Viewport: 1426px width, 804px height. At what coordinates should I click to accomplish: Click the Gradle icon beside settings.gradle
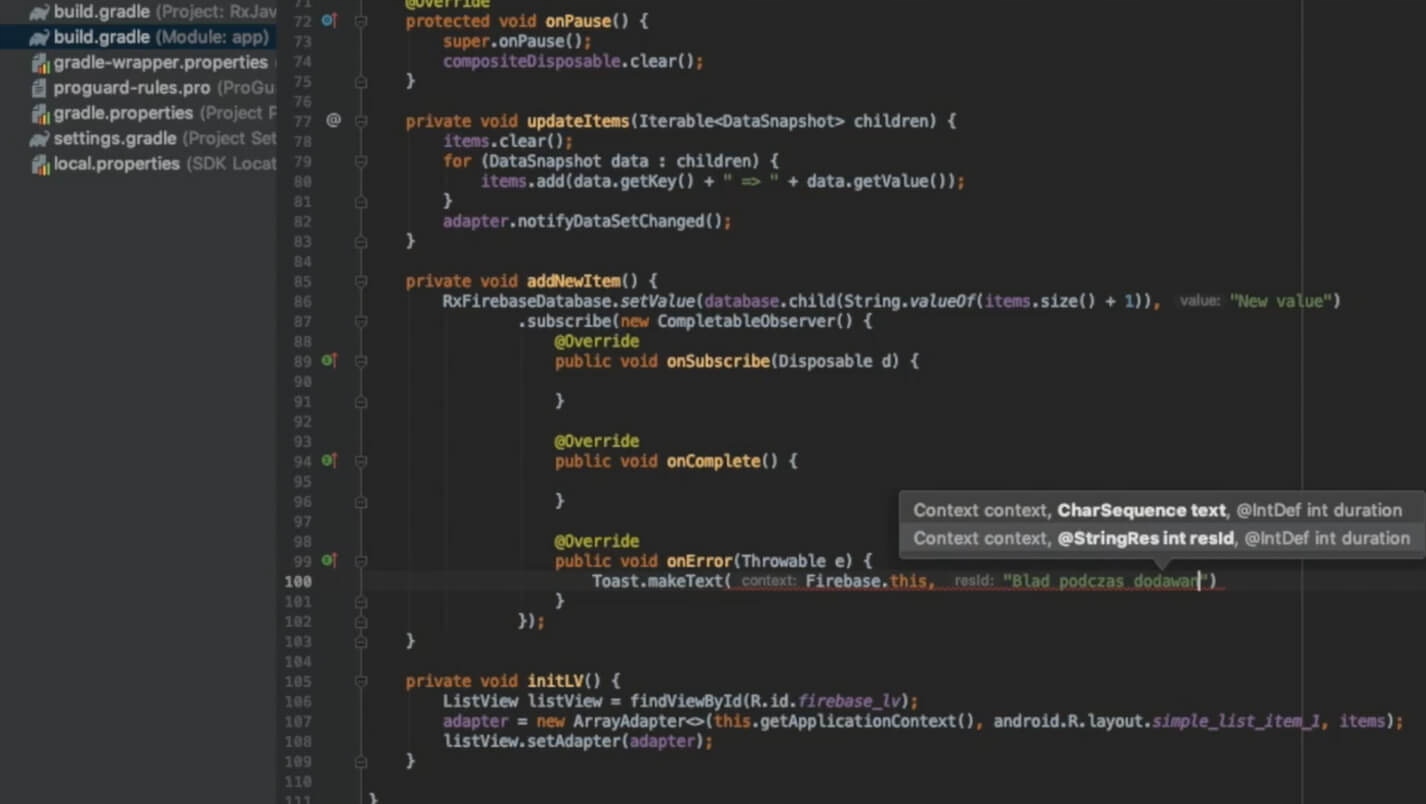click(39, 139)
